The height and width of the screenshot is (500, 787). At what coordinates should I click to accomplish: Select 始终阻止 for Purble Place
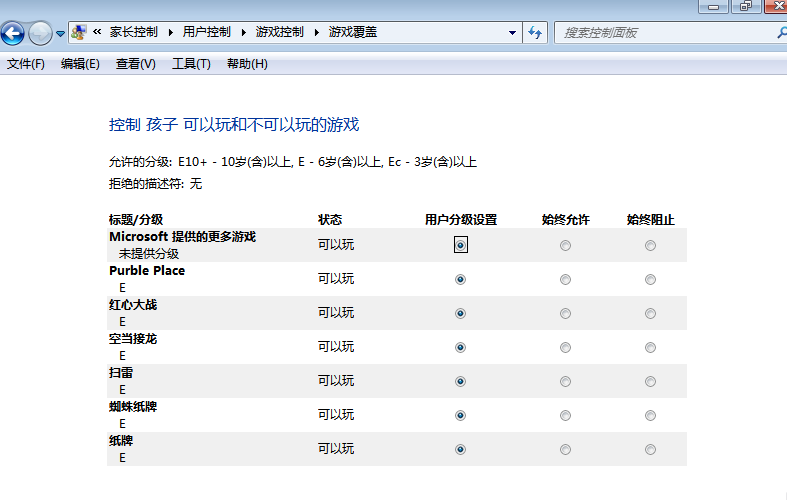(650, 279)
